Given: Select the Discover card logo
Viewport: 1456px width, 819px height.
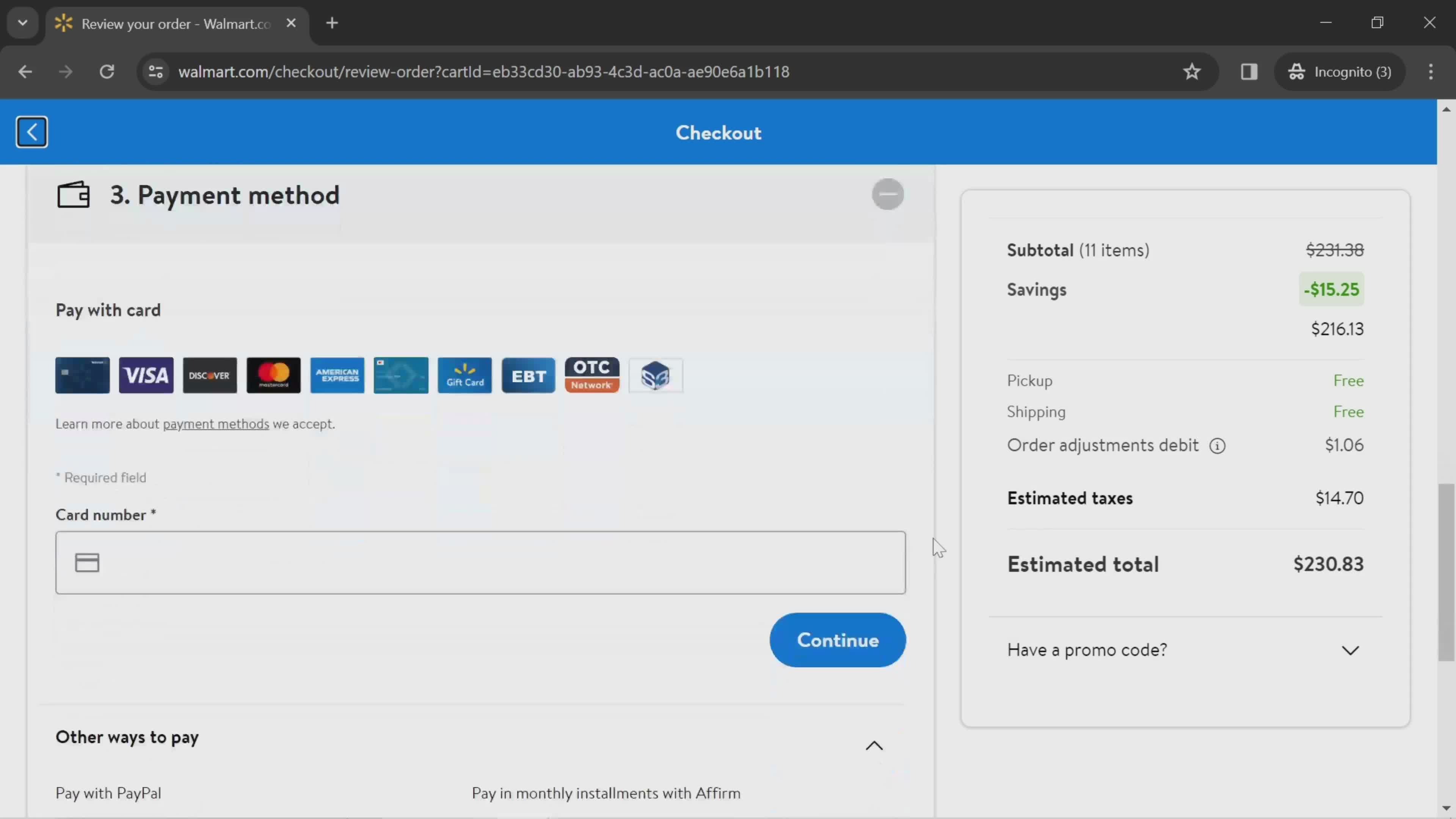Looking at the screenshot, I should [210, 375].
